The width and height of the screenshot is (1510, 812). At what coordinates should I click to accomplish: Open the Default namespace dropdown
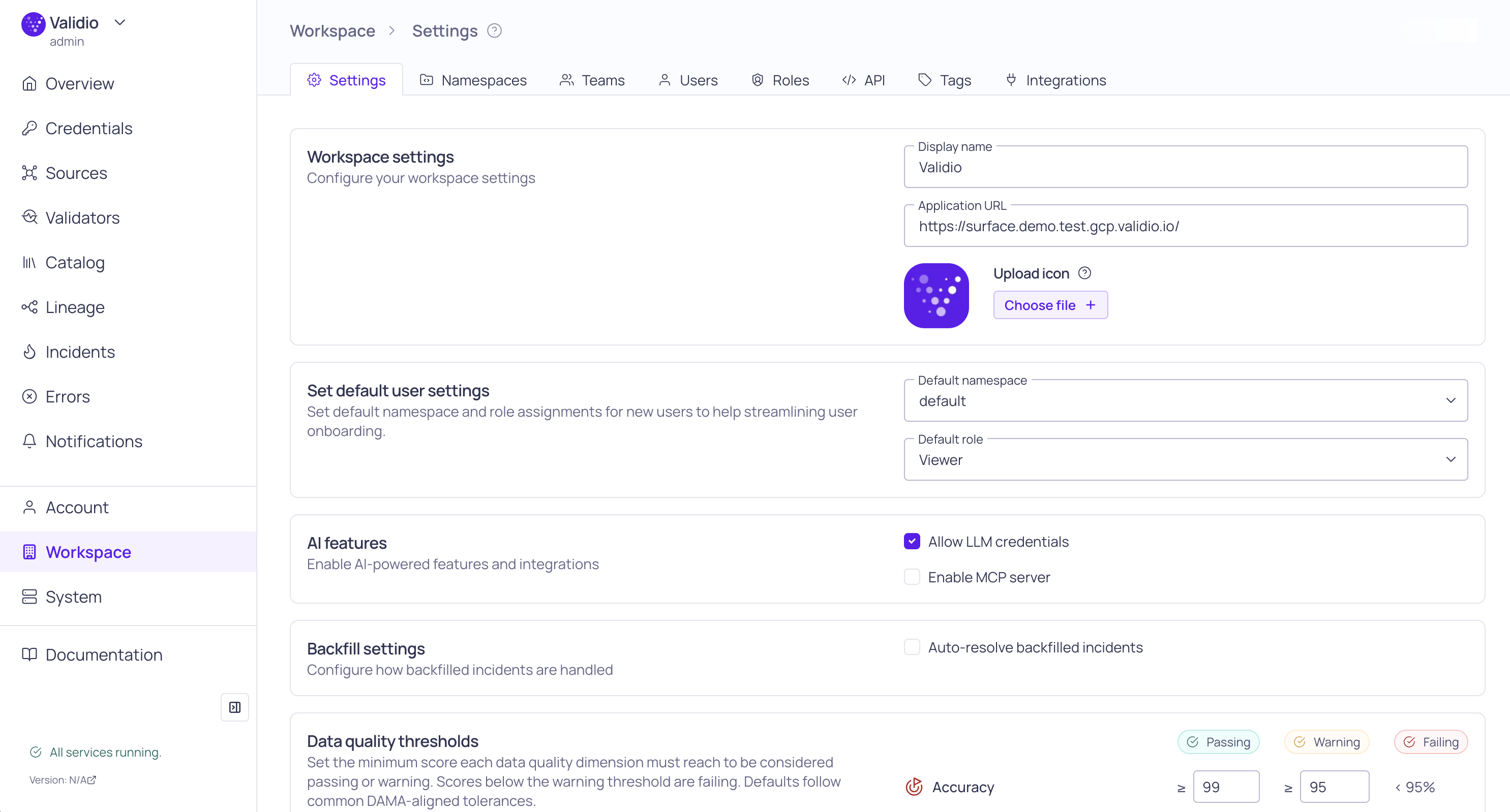[1185, 401]
